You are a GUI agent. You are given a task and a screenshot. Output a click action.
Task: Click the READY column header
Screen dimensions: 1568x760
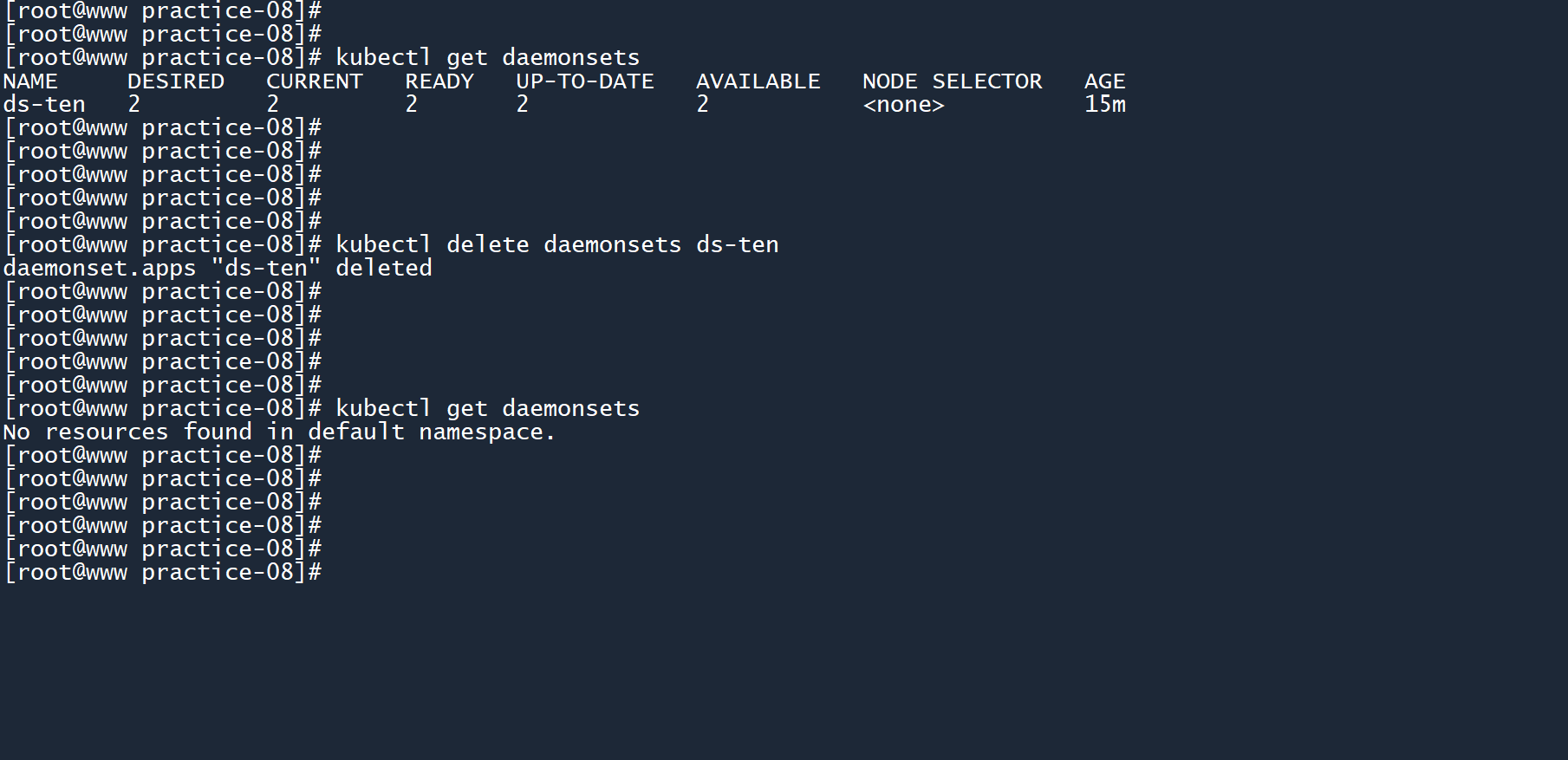click(x=439, y=81)
